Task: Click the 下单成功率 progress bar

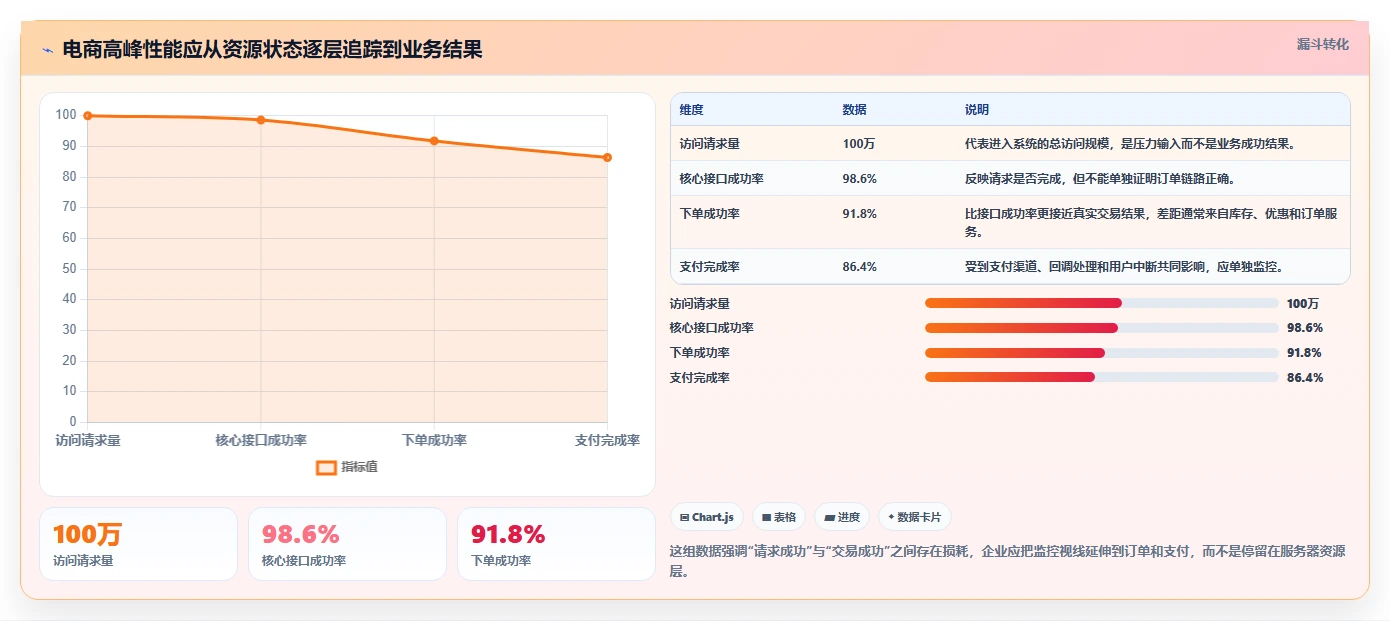Action: [1101, 352]
